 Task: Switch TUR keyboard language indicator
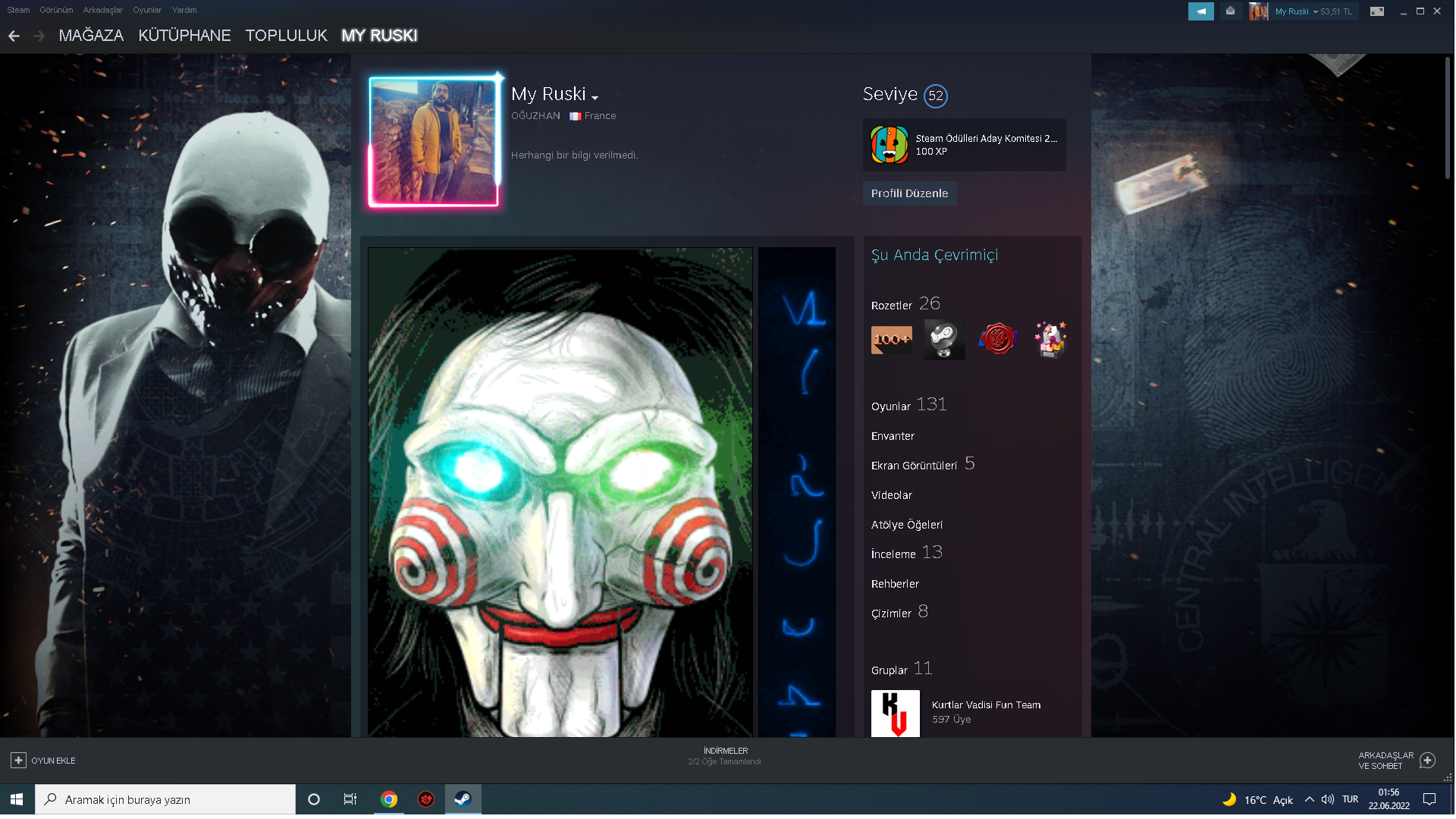tap(1350, 799)
